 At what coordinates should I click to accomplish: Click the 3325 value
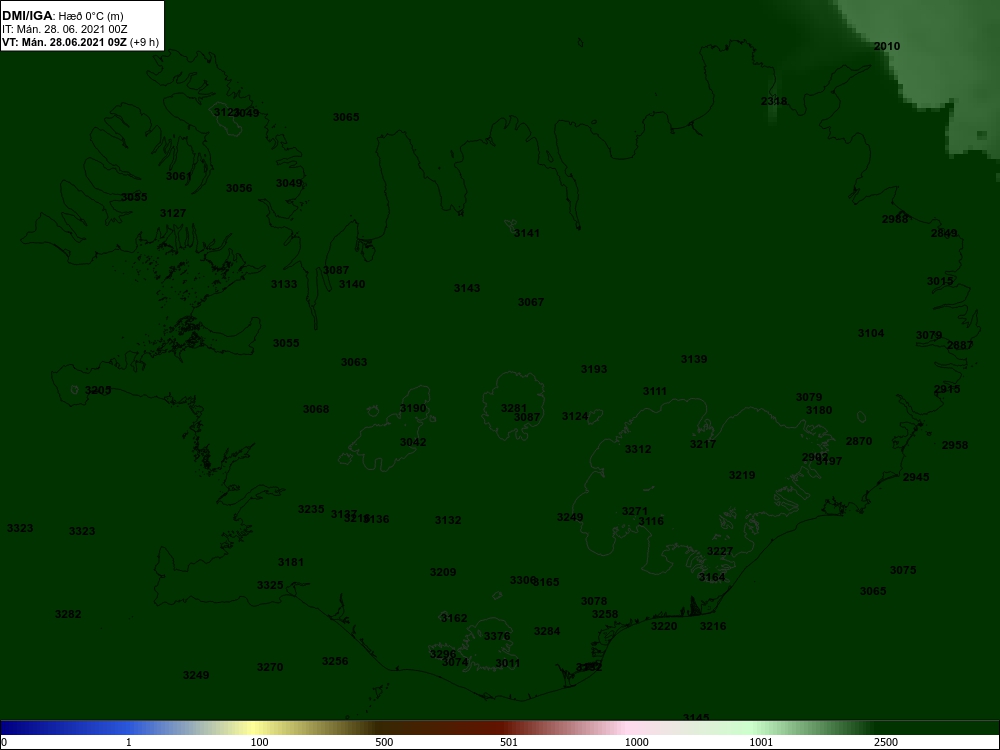point(270,585)
